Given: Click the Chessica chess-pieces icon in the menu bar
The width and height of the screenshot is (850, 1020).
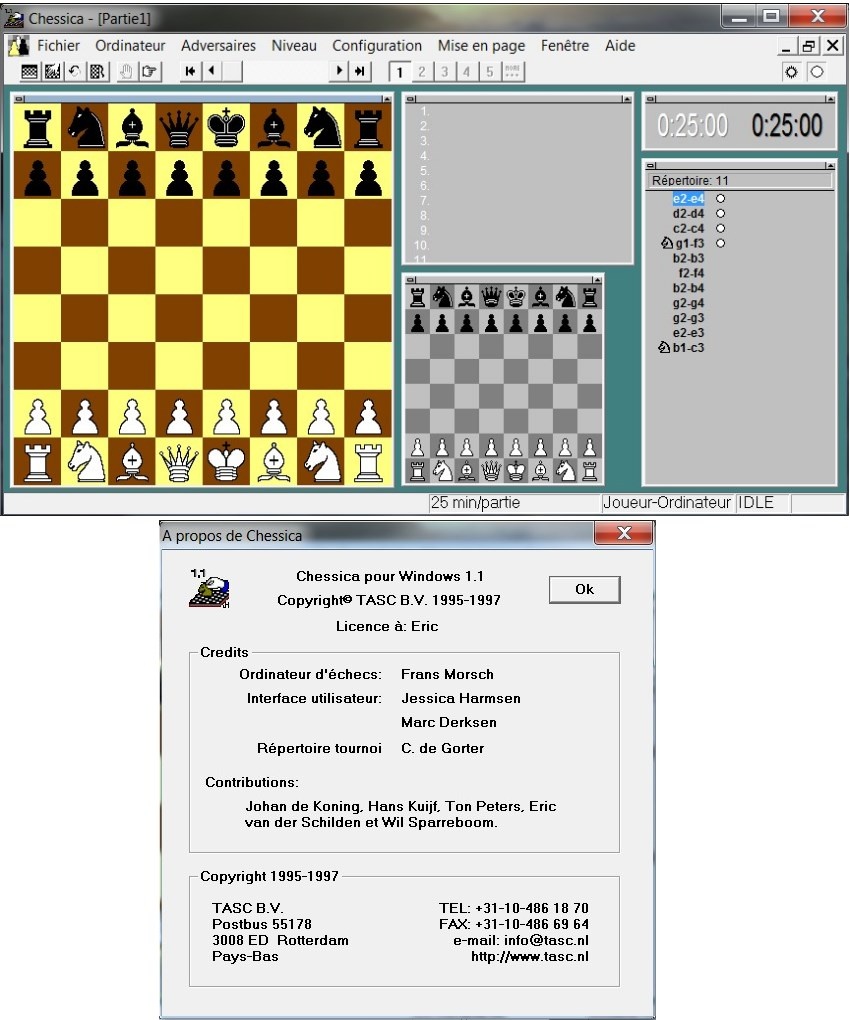Looking at the screenshot, I should pos(19,46).
